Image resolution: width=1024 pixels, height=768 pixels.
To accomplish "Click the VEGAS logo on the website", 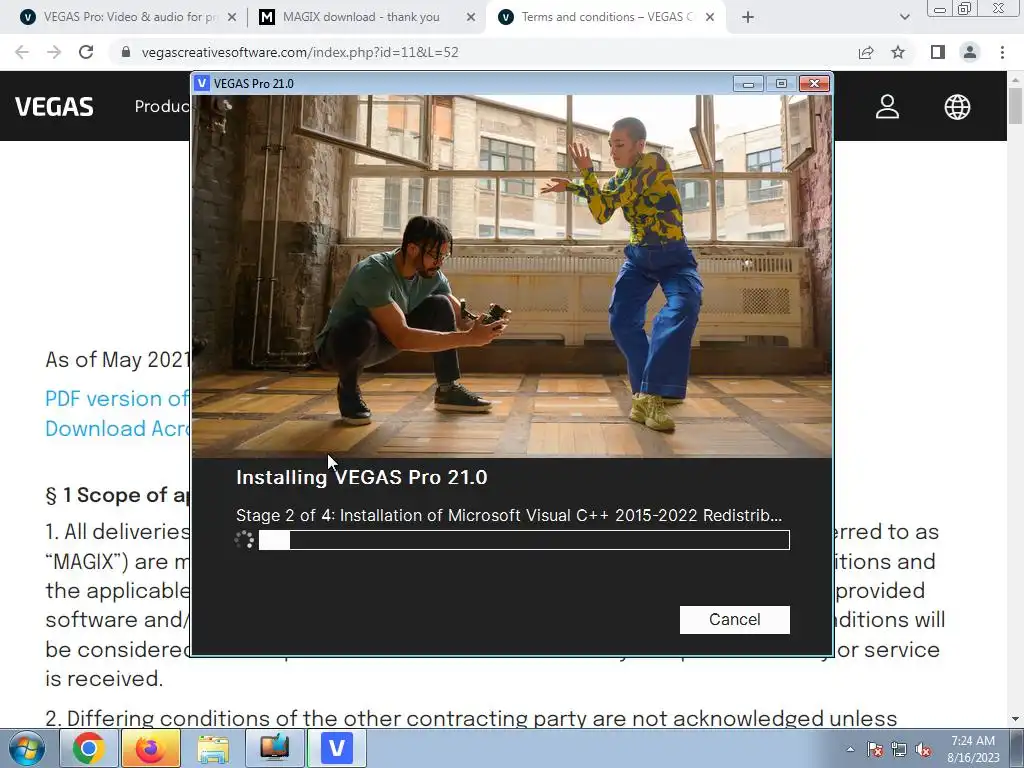I will pyautogui.click(x=54, y=106).
